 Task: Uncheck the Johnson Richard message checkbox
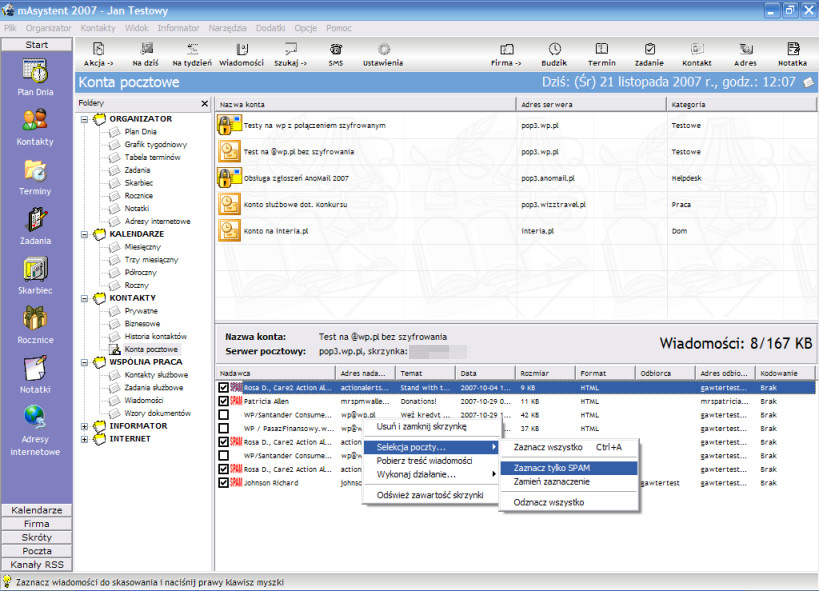pyautogui.click(x=224, y=483)
